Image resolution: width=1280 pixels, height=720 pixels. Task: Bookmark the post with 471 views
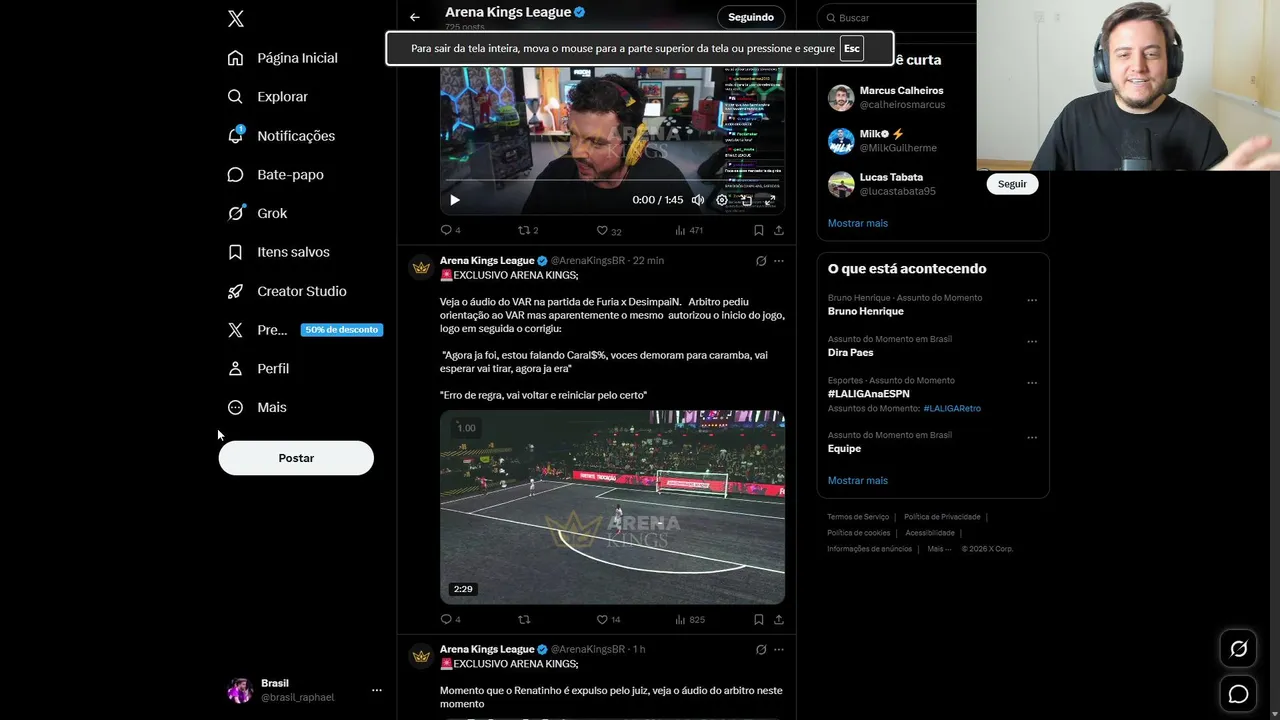759,230
